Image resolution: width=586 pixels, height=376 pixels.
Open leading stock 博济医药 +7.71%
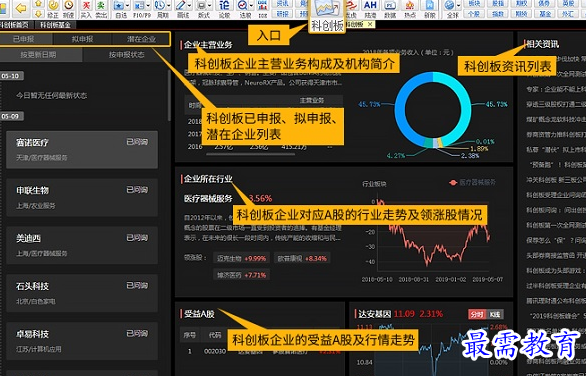(x=241, y=275)
